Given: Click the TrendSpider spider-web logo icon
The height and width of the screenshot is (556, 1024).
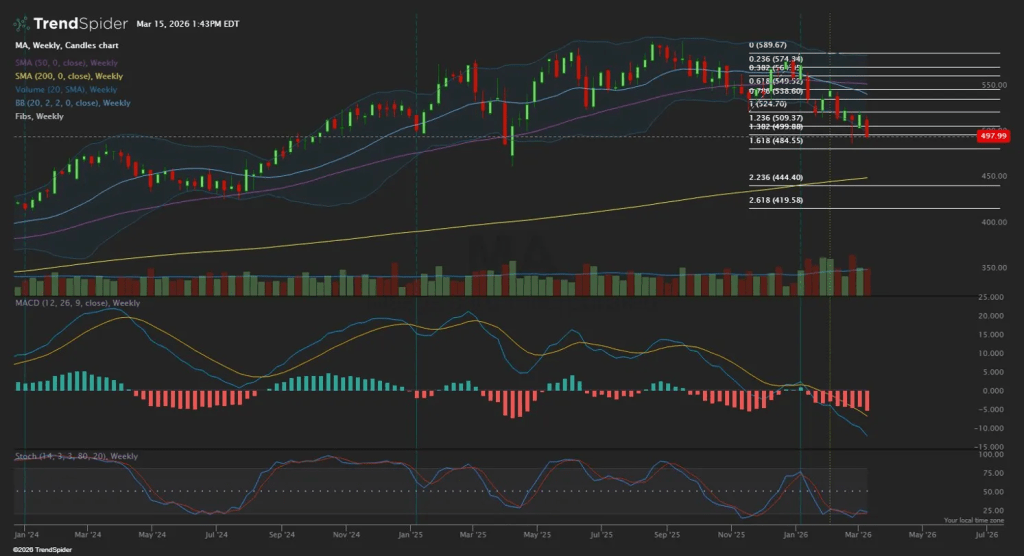Looking at the screenshot, I should click(x=21, y=23).
